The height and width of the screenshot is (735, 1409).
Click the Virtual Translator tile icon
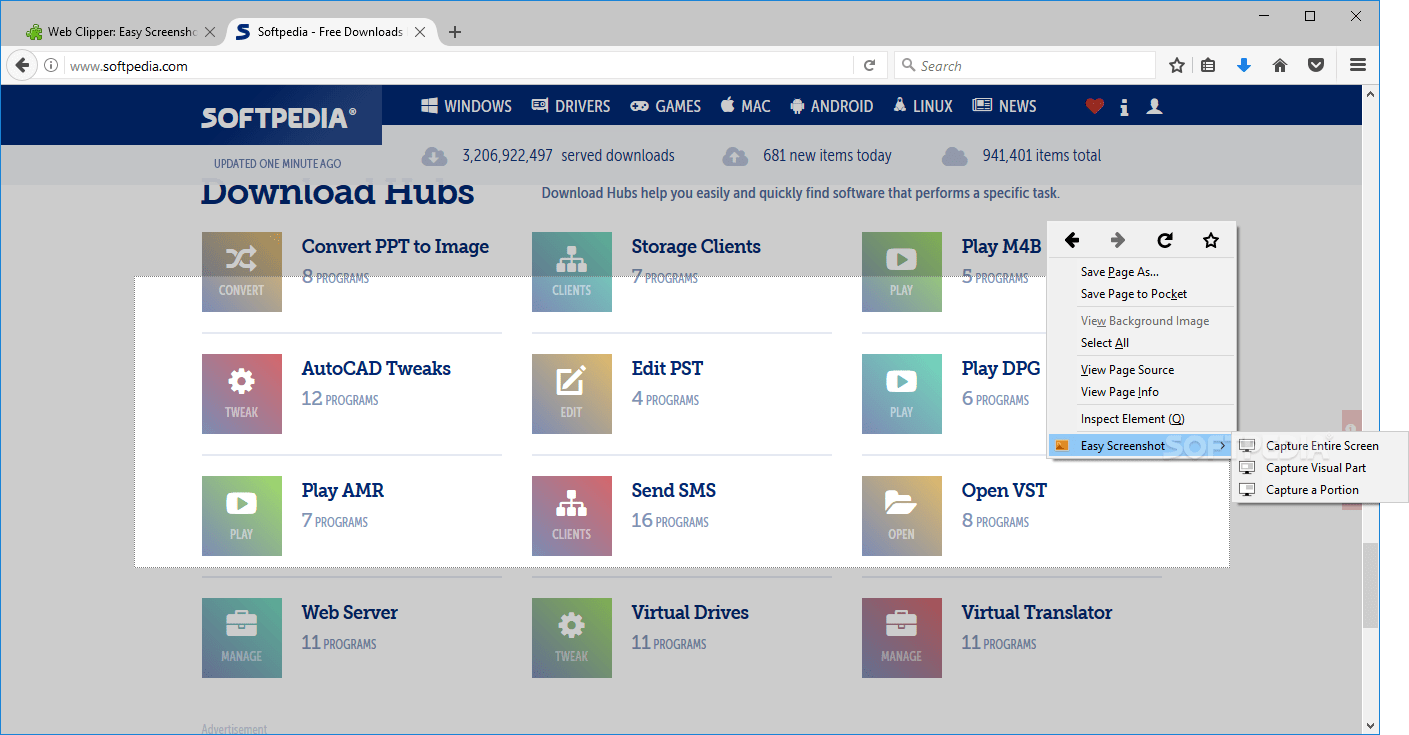(902, 638)
